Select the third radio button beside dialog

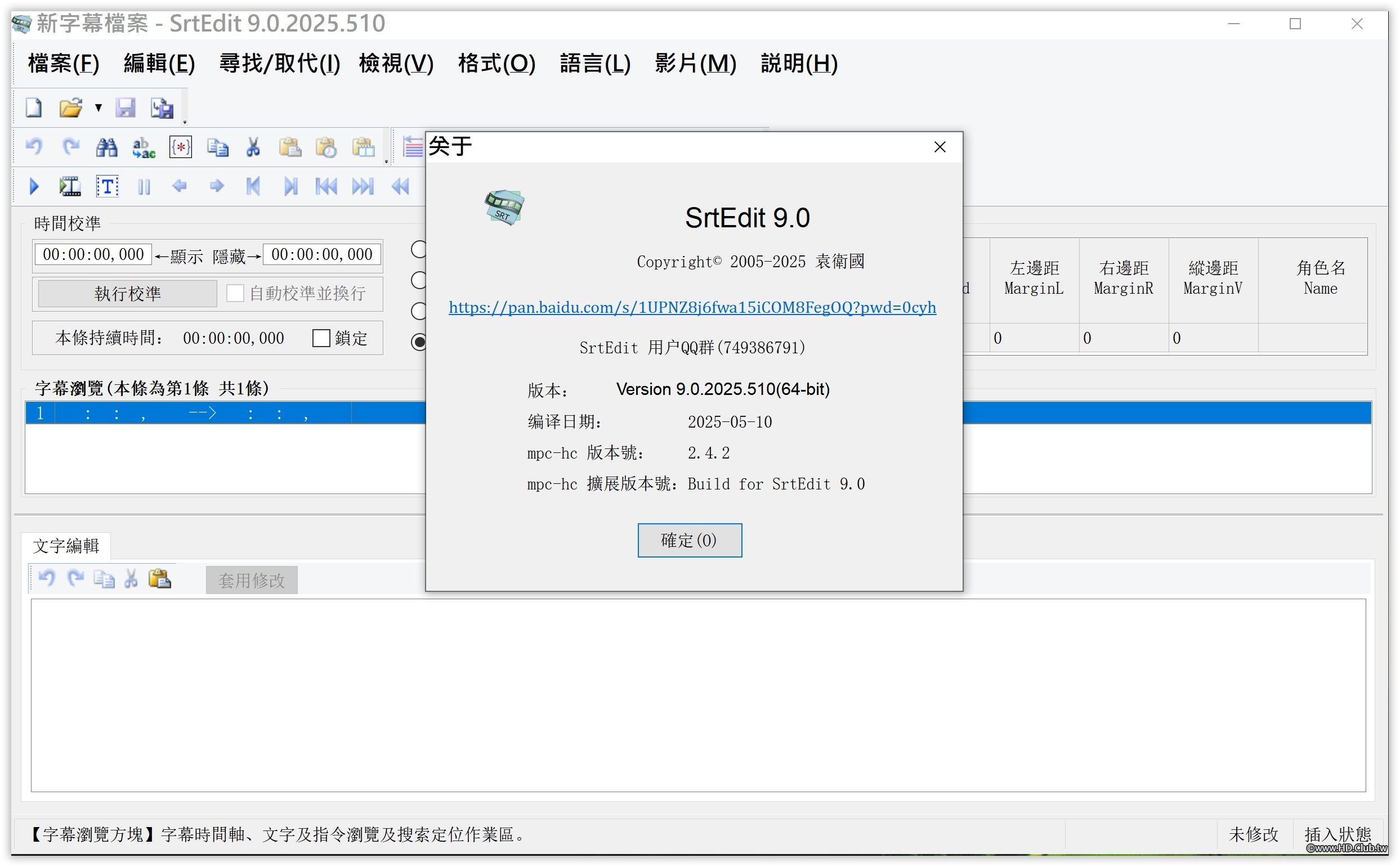tap(420, 311)
